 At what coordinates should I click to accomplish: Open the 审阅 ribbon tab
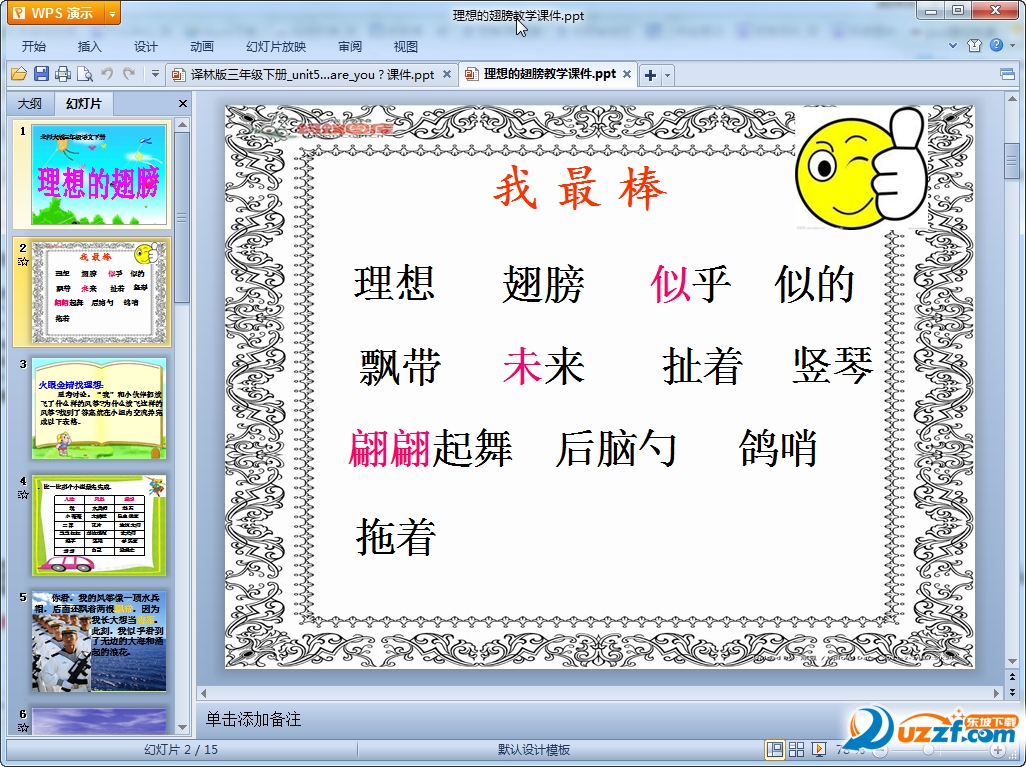[350, 46]
